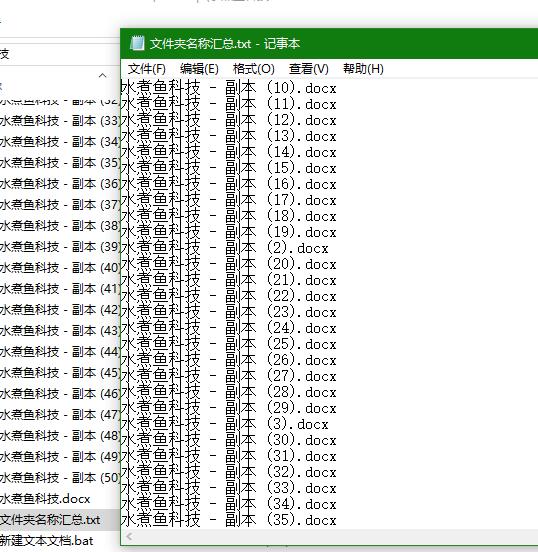The image size is (538, 552).
Task: Open the 帮助(H) menu in Notepad
Action: click(363, 69)
